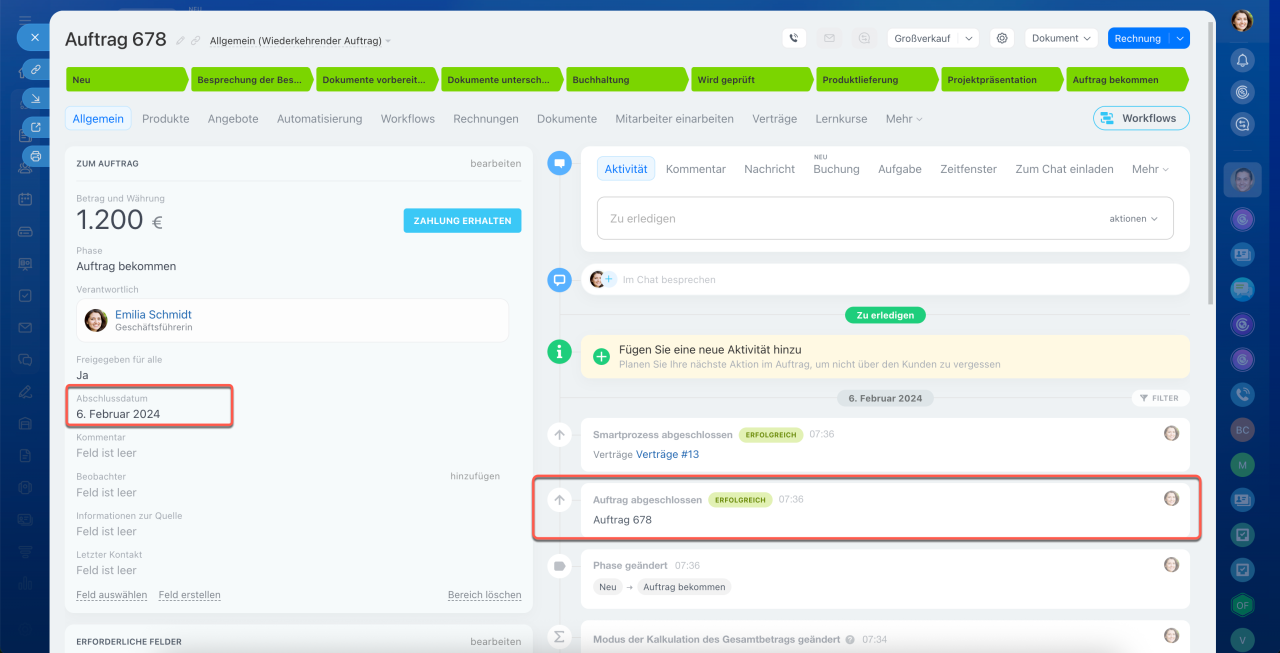Click the green plus add-activity icon

(601, 357)
